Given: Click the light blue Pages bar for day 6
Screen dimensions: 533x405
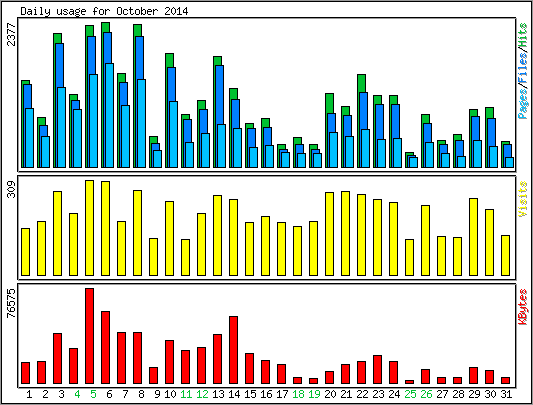Looking at the screenshot, I should 109,115.
